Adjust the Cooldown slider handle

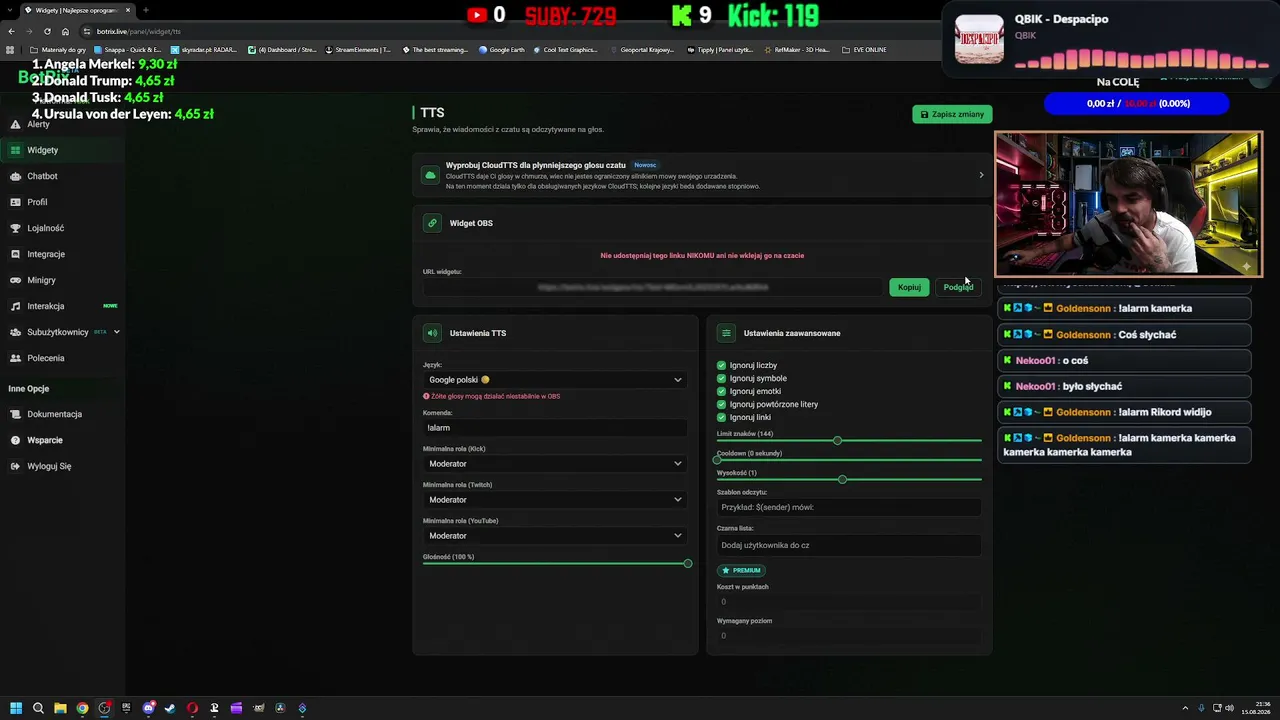(x=718, y=460)
